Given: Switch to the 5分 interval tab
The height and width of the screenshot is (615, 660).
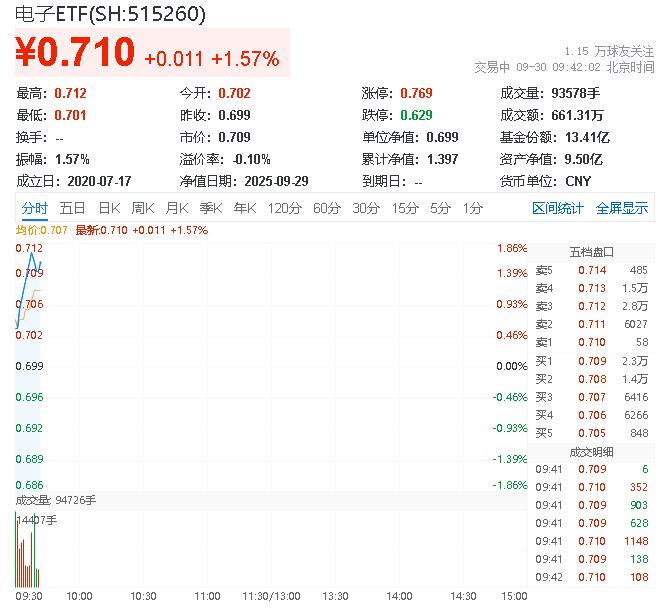Looking at the screenshot, I should 440,208.
